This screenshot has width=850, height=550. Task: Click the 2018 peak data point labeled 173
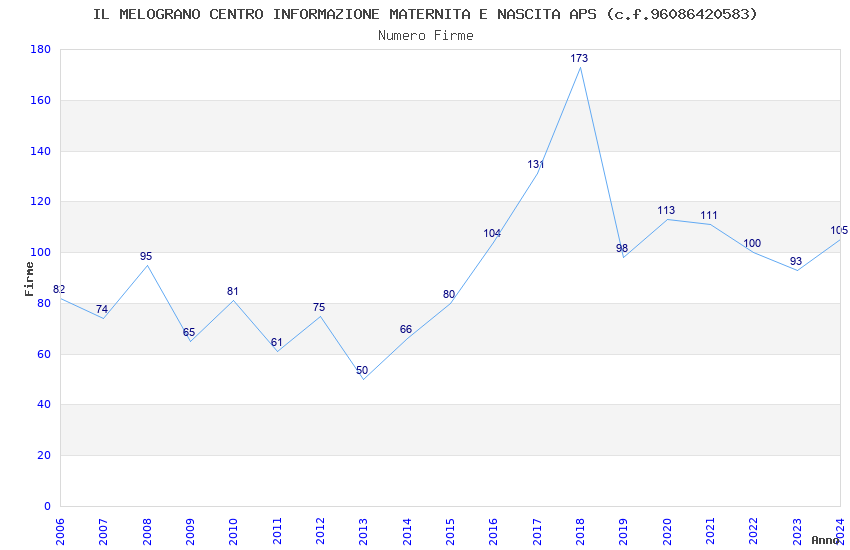580,67
